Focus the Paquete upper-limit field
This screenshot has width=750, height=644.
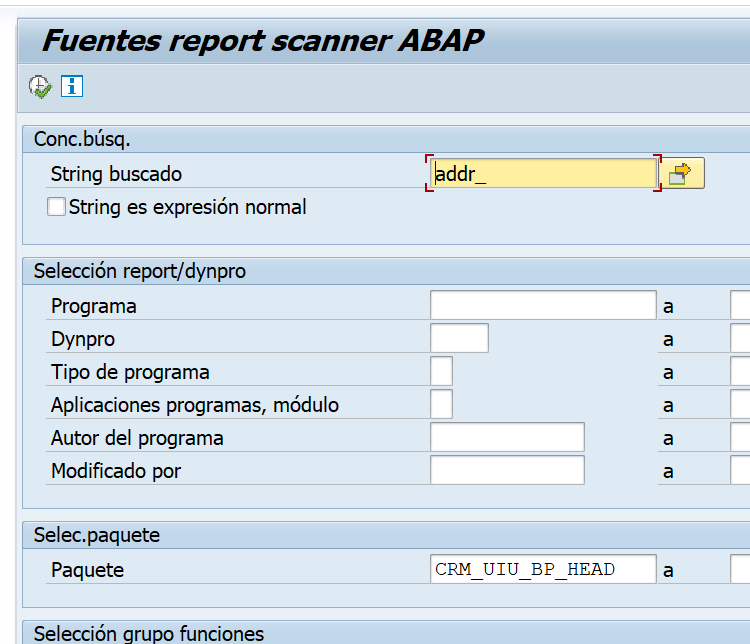pyautogui.click(x=740, y=570)
